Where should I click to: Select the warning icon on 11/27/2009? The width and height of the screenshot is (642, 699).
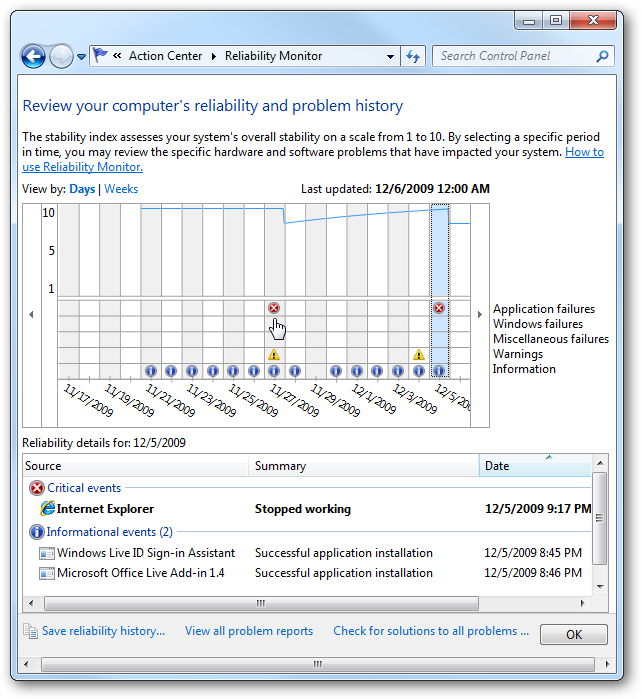[274, 355]
